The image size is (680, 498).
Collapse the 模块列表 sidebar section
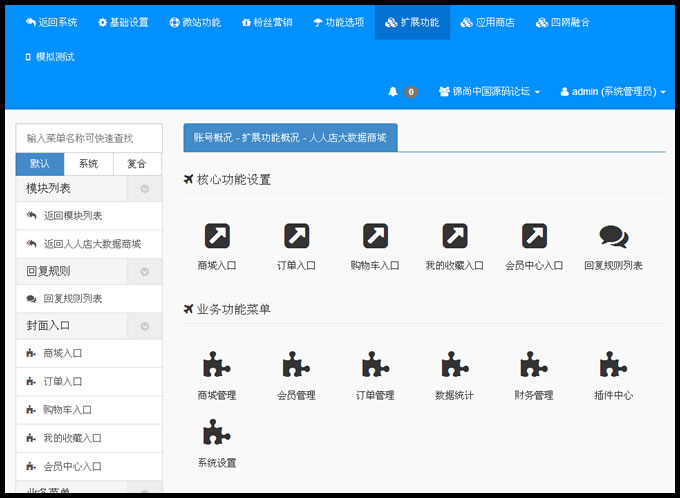point(145,189)
